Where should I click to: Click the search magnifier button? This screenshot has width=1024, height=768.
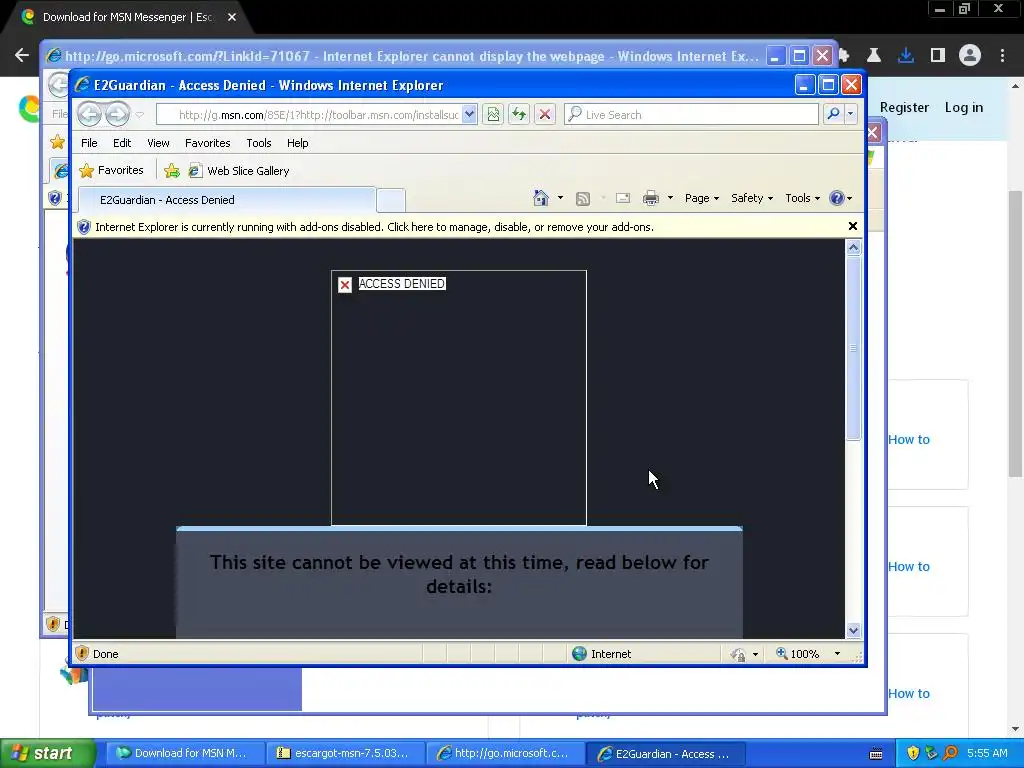coord(833,115)
